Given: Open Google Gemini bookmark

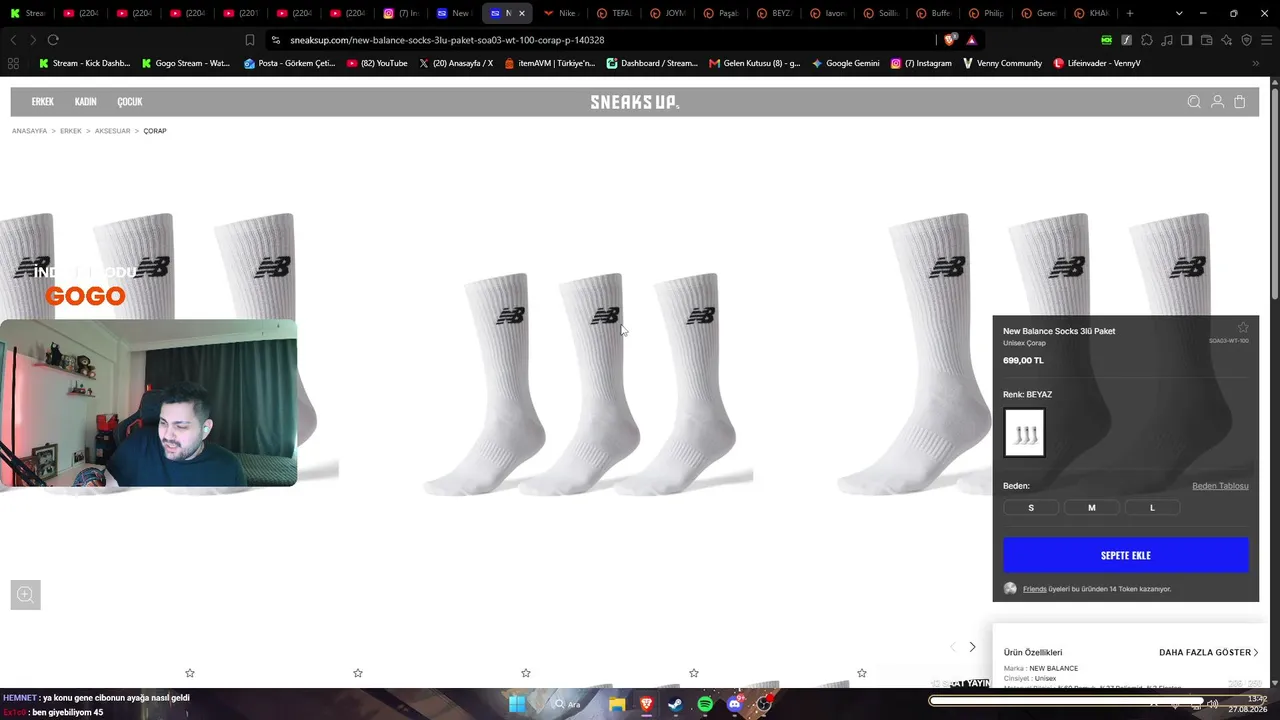Looking at the screenshot, I should pos(846,63).
